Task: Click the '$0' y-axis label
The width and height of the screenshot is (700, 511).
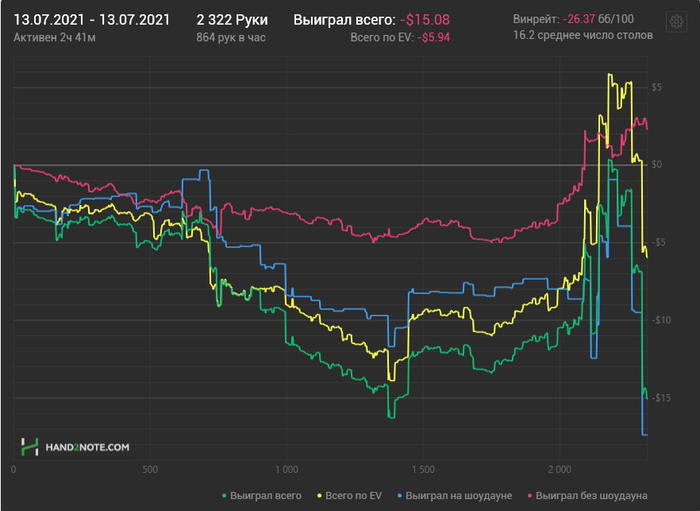Action: (656, 164)
